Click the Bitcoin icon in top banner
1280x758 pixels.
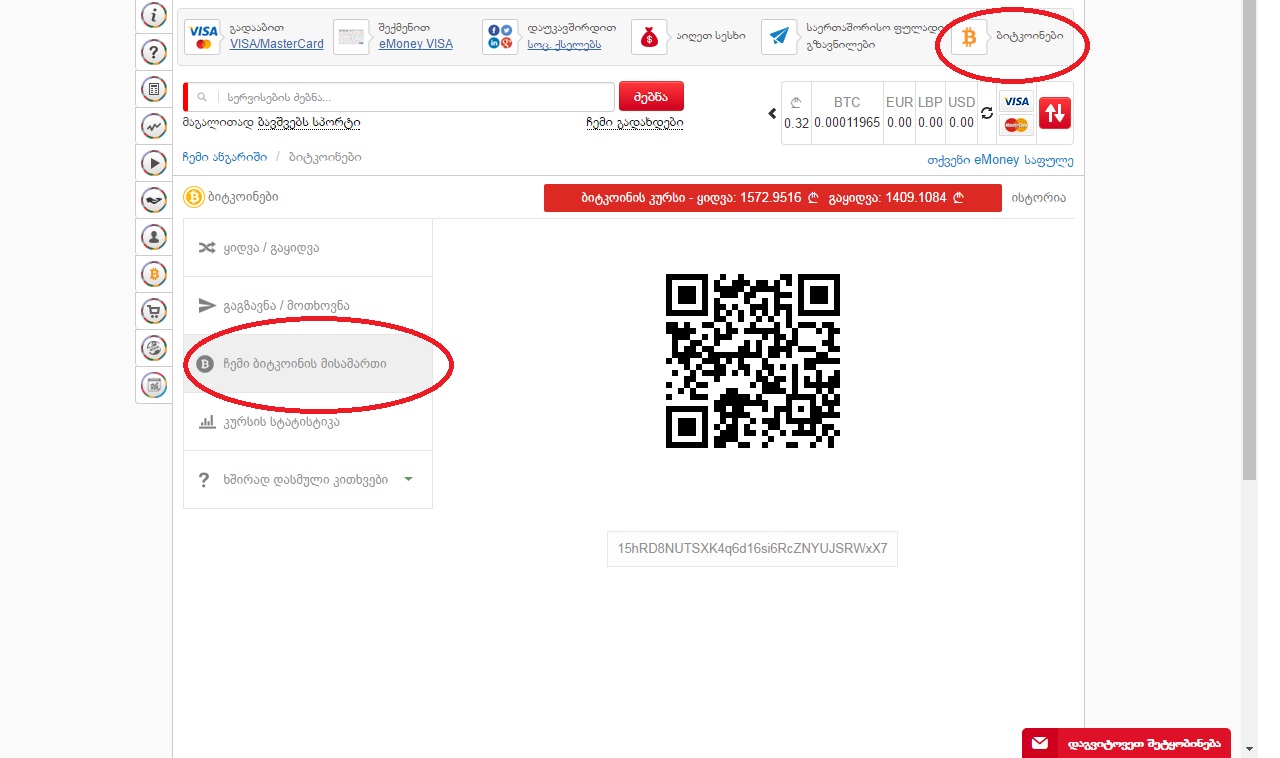[x=968, y=37]
